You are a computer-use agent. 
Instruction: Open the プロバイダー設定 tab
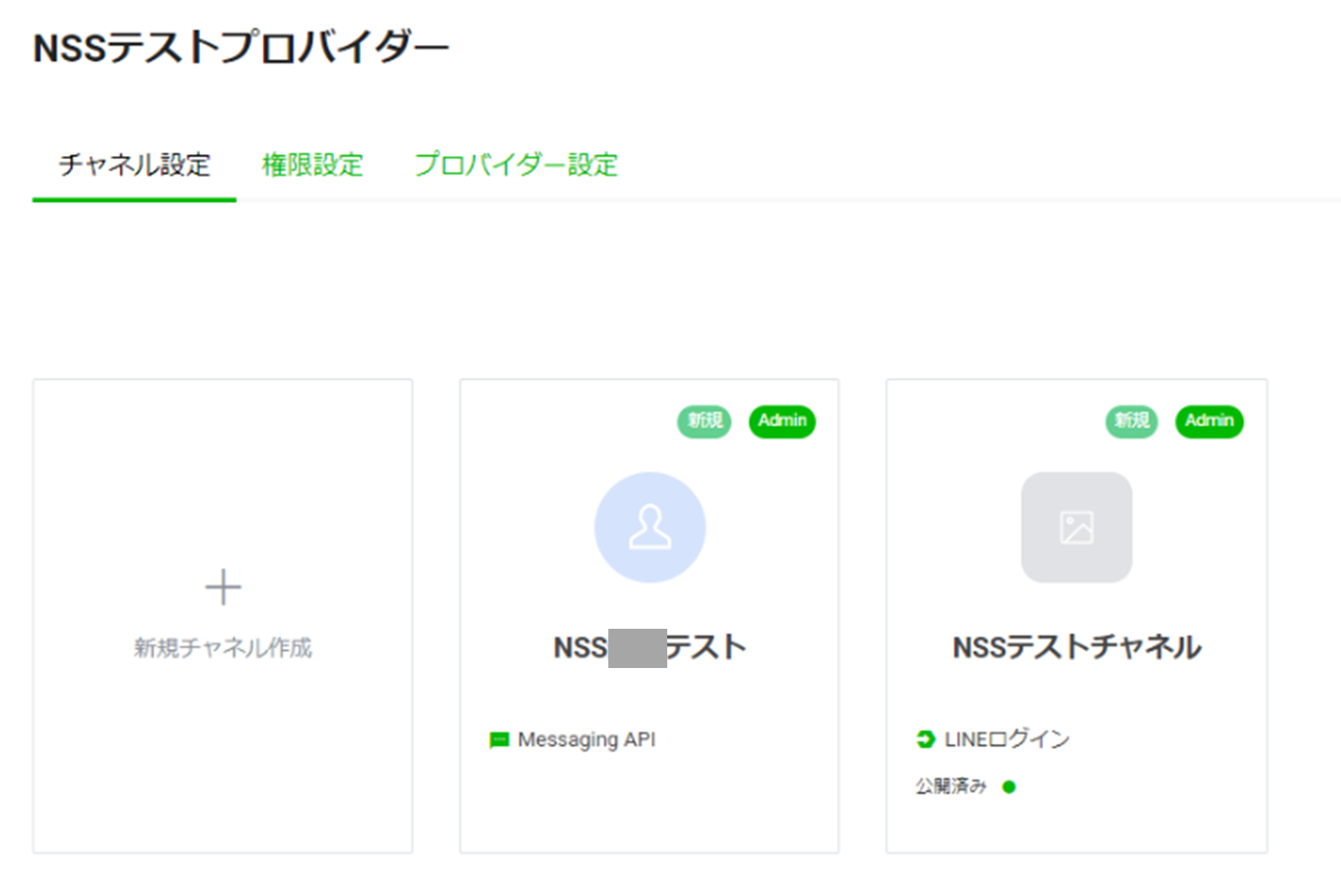516,165
